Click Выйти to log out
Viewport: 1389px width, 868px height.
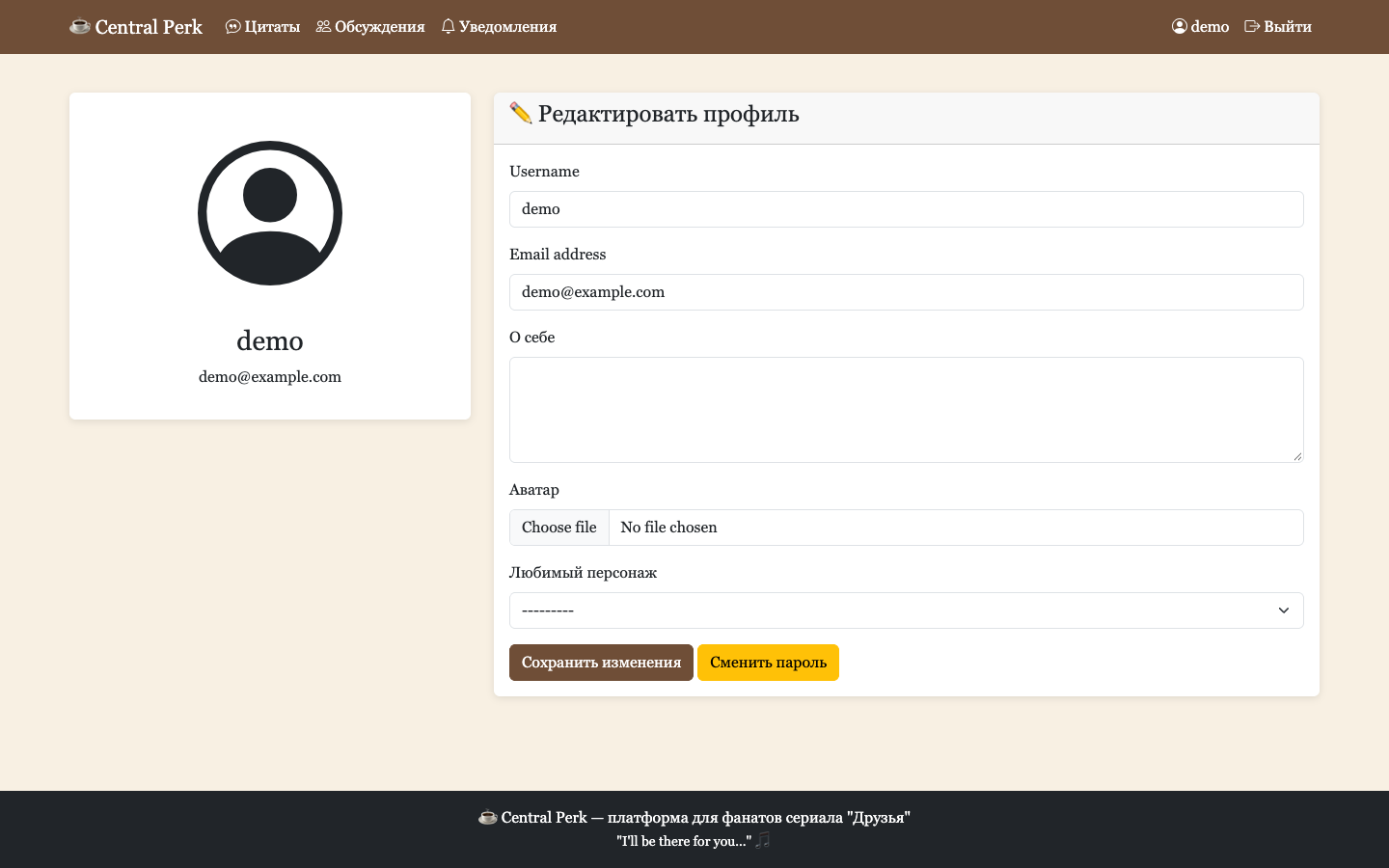1278,27
